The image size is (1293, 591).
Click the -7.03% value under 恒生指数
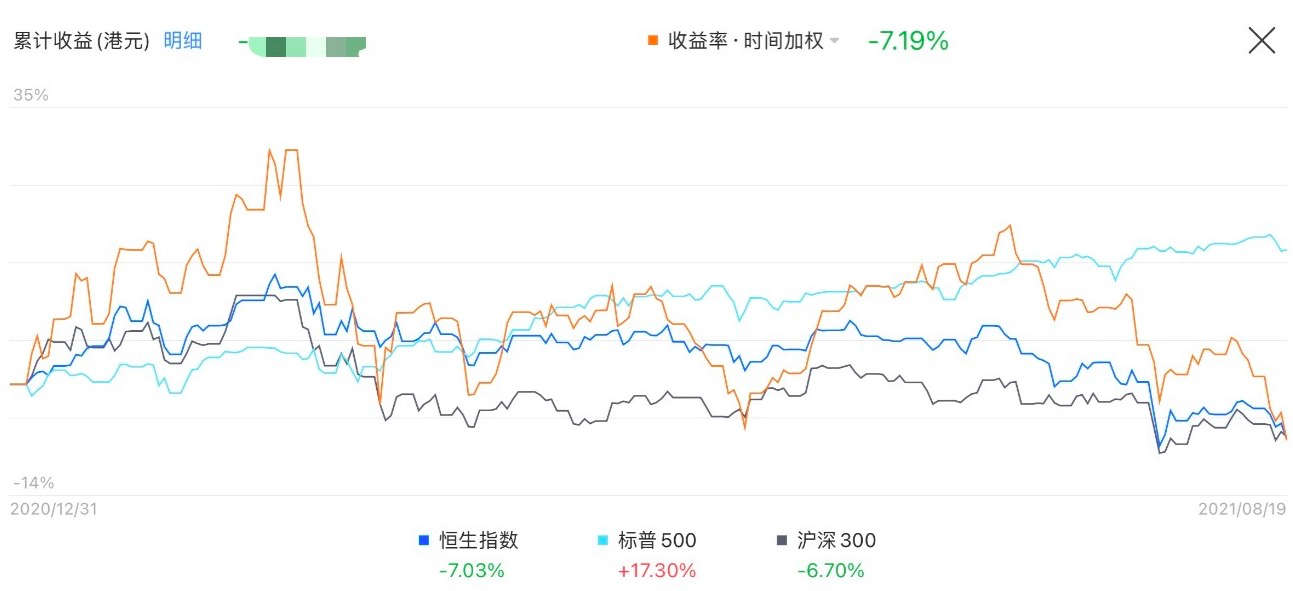pos(471,571)
